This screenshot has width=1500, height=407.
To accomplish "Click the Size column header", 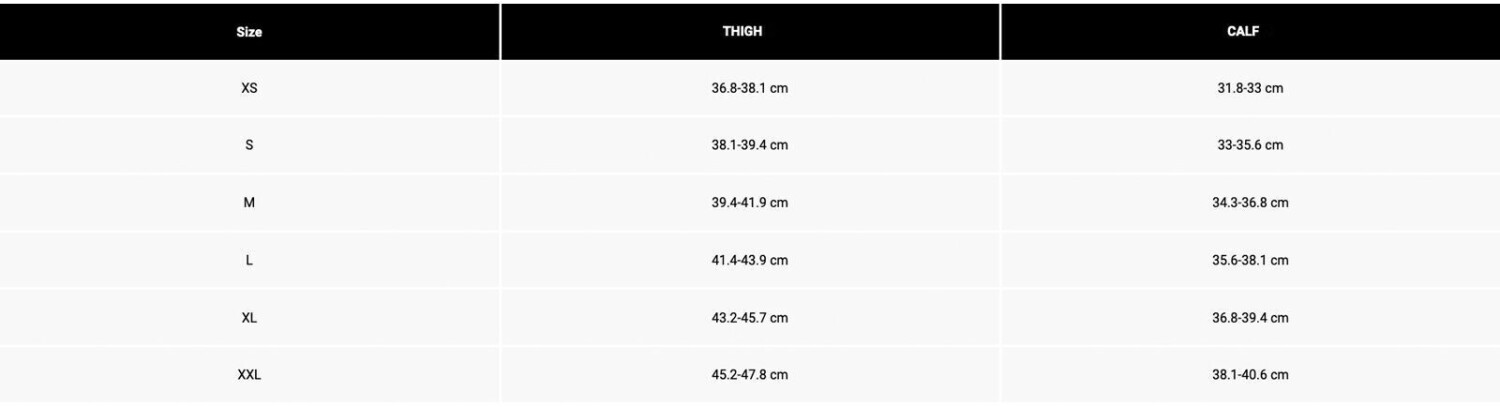I will pos(249,32).
